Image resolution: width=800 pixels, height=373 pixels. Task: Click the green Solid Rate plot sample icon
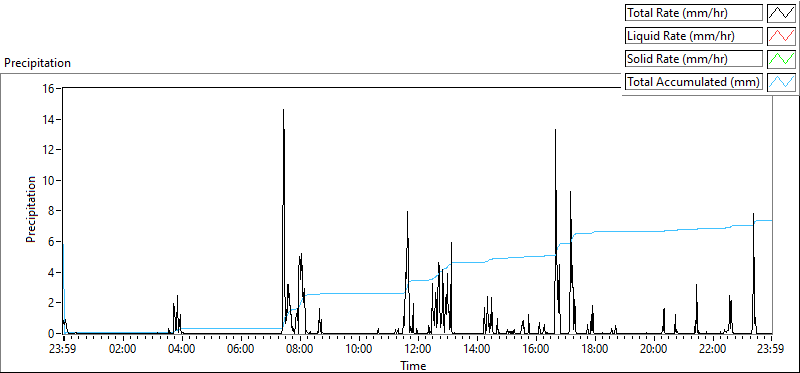782,59
